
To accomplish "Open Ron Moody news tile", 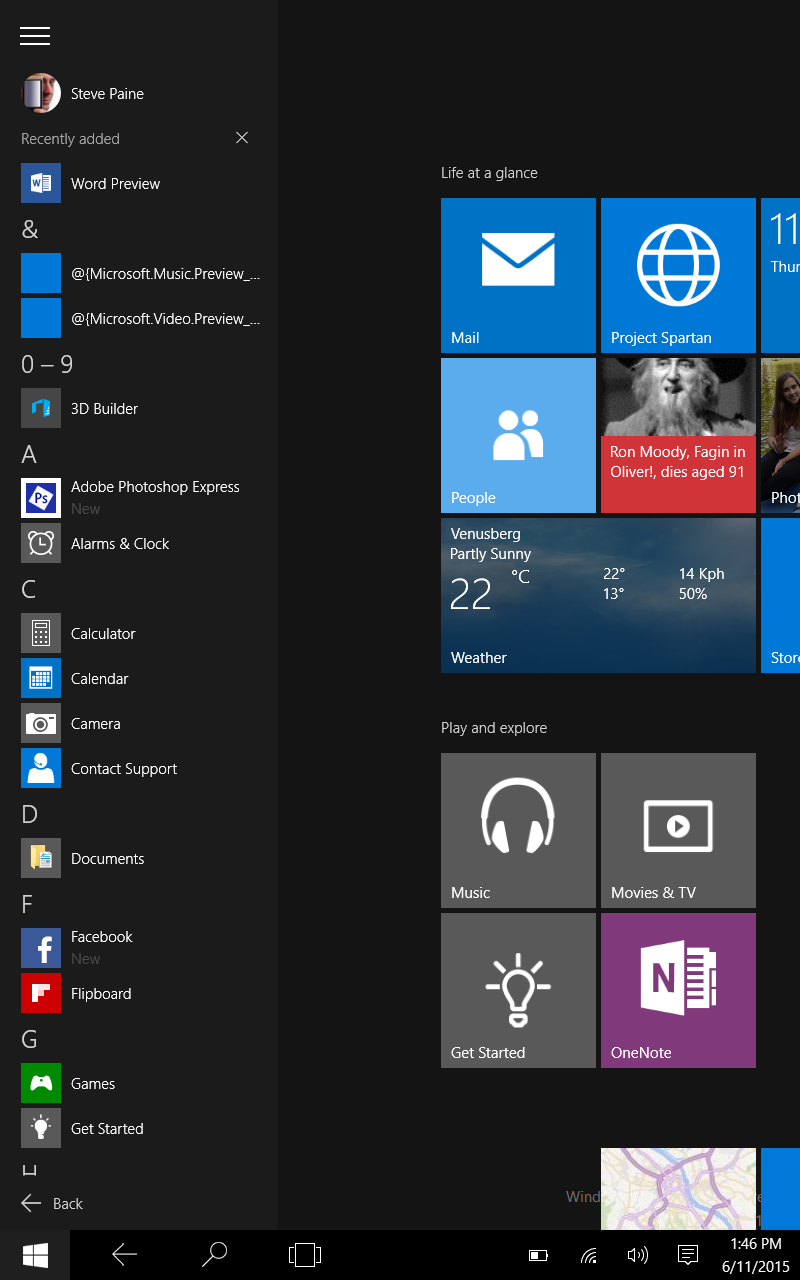I will 678,435.
